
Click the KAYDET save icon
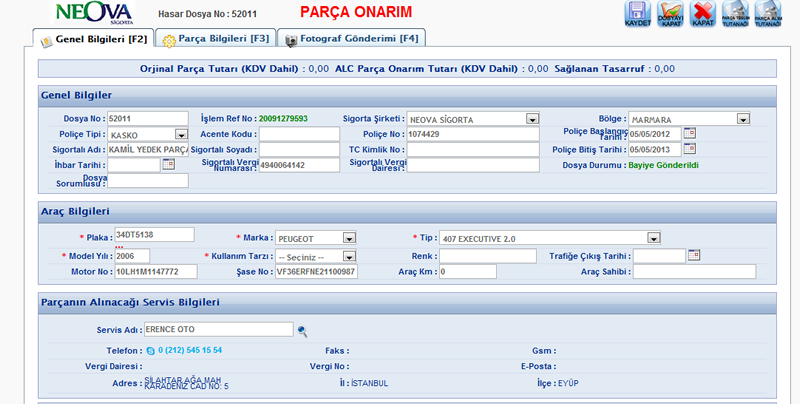coord(638,14)
